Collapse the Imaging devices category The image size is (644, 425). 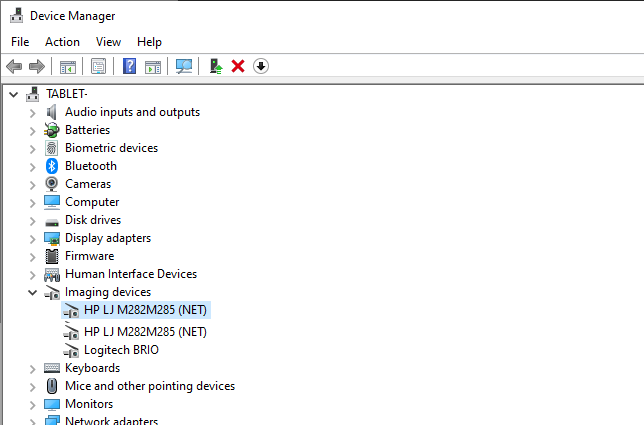[32, 292]
